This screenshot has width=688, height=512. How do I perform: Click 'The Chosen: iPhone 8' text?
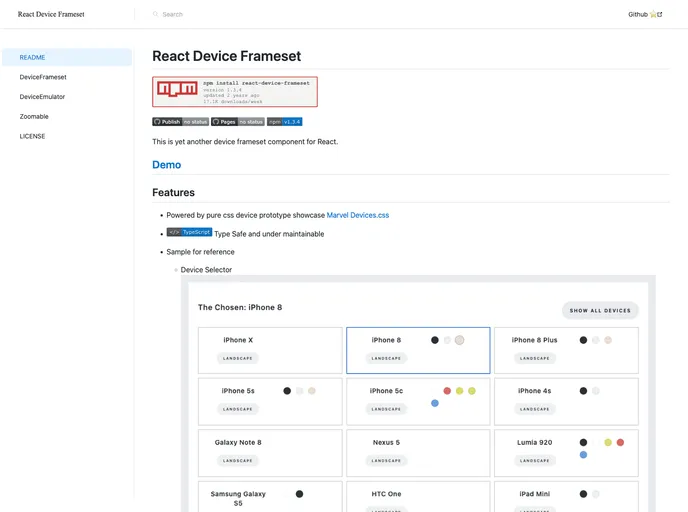pyautogui.click(x=240, y=307)
